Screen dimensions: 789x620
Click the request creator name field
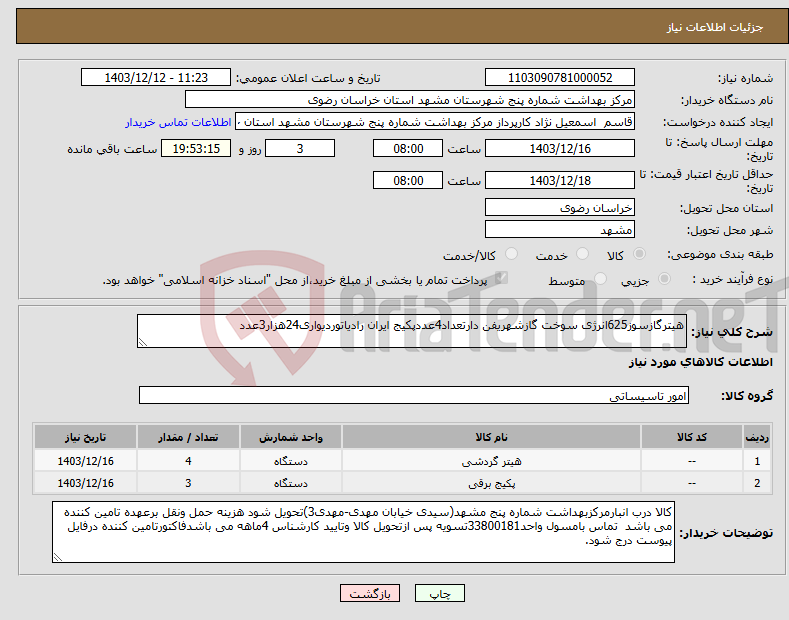[435, 122]
